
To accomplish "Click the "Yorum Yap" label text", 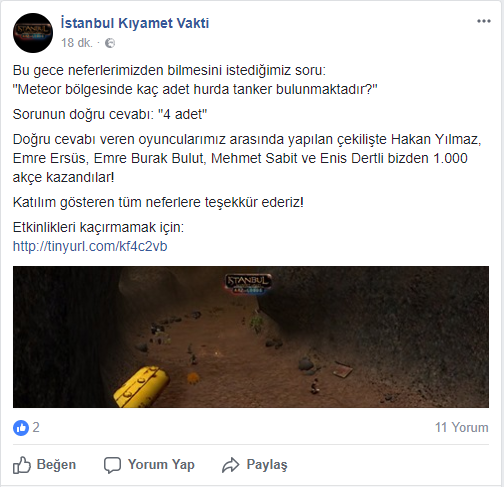I will point(161,464).
